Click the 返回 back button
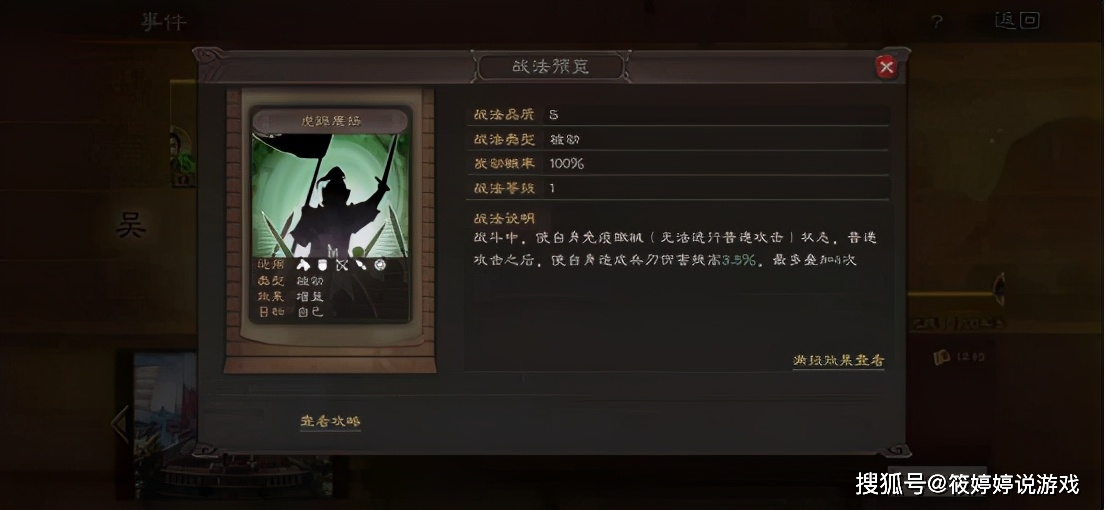 [x=1016, y=20]
